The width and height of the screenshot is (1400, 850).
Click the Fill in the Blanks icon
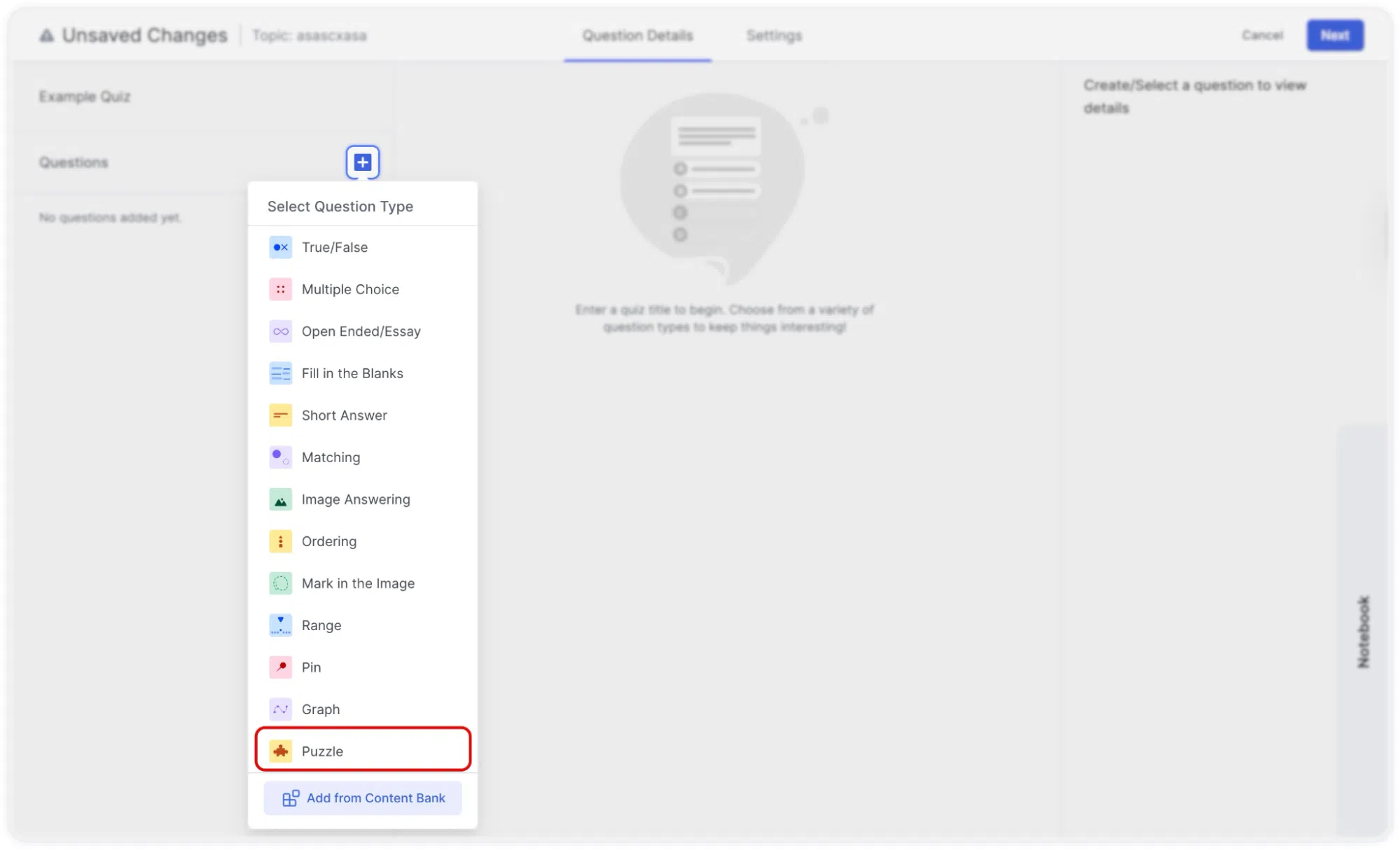(x=280, y=373)
